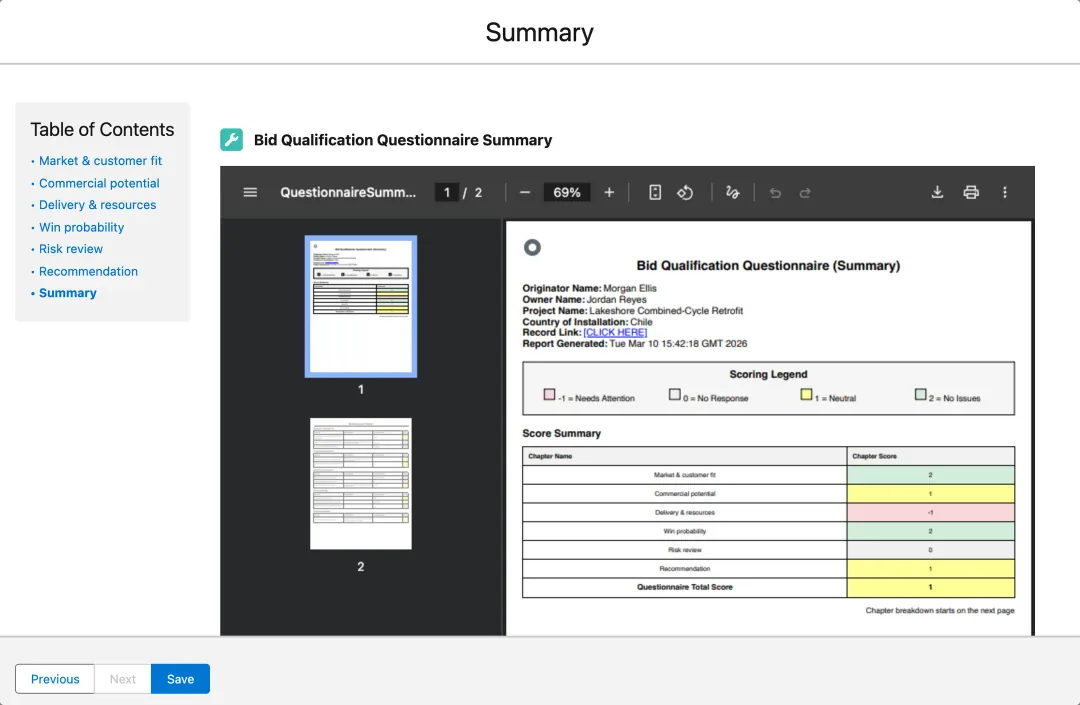Click the Risk review table row
Image resolution: width=1080 pixels, height=705 pixels.
(768, 550)
